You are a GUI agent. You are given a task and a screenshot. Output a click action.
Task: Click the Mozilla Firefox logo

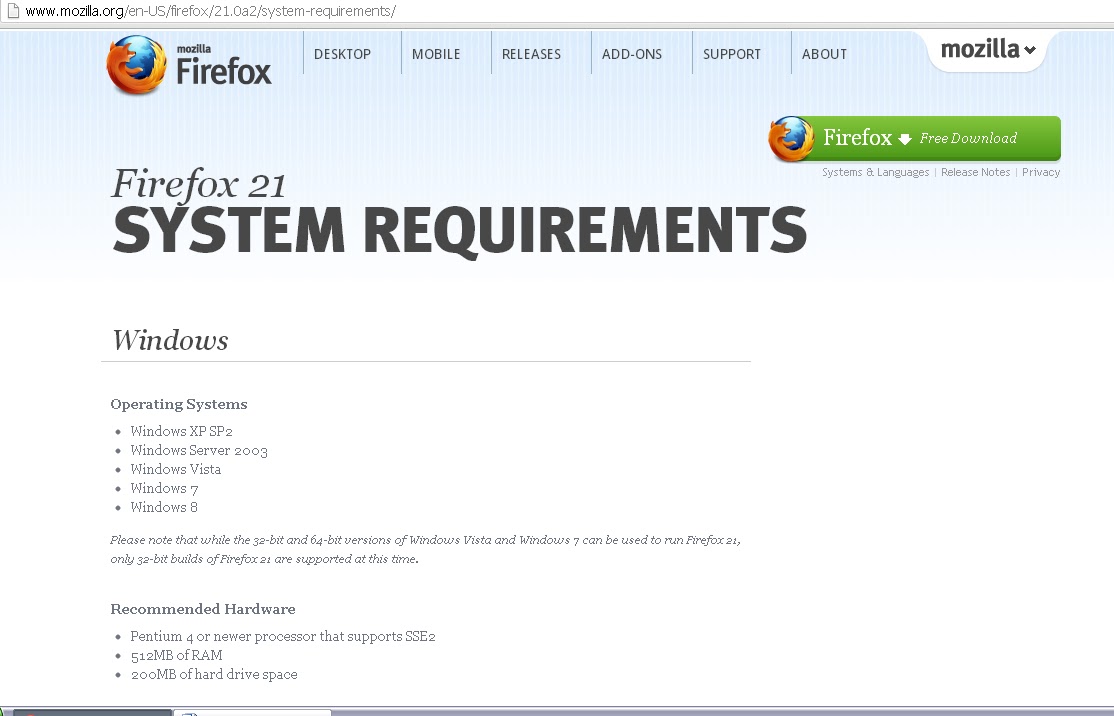189,65
